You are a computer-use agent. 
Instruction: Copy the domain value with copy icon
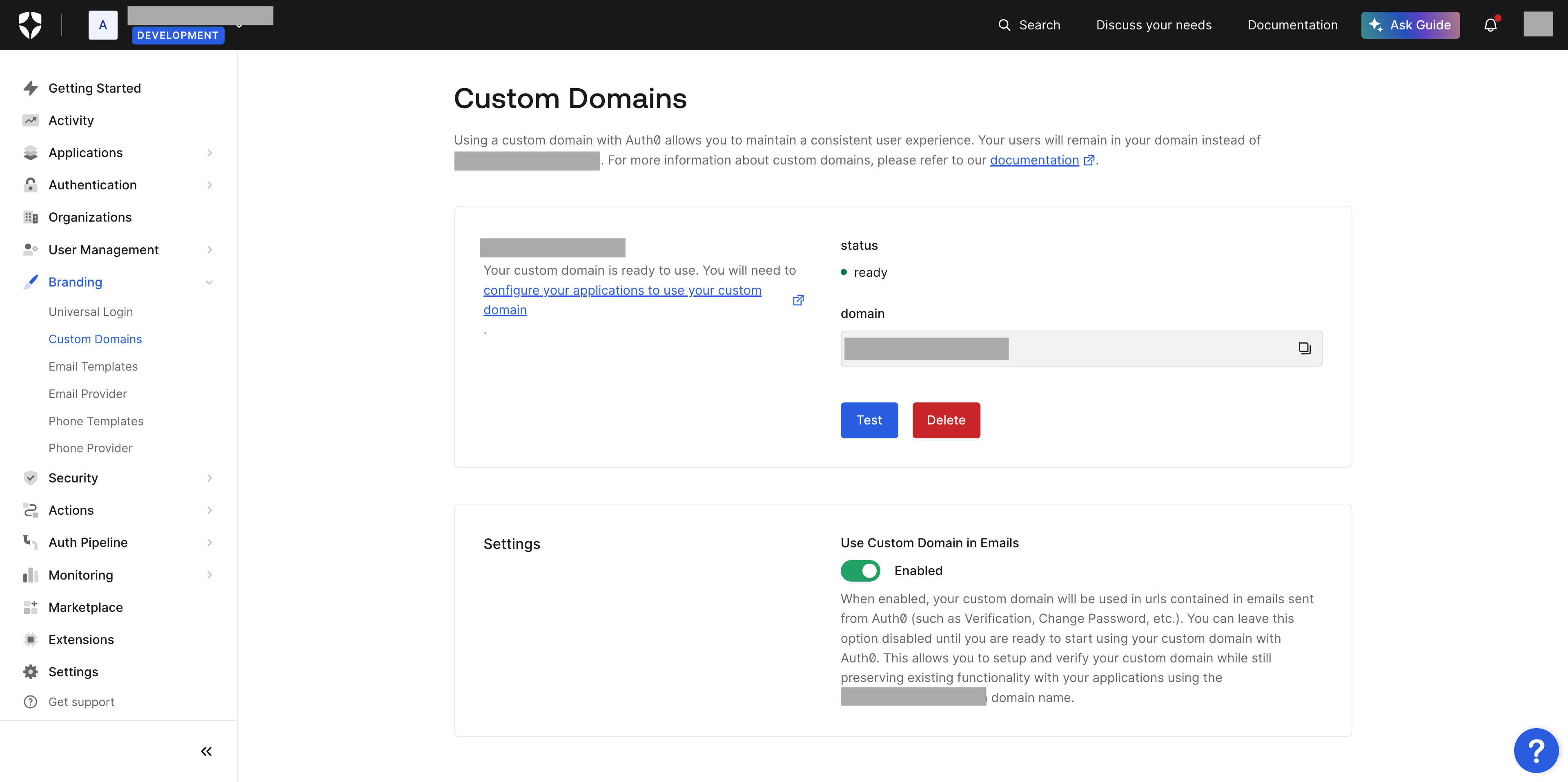(1305, 348)
